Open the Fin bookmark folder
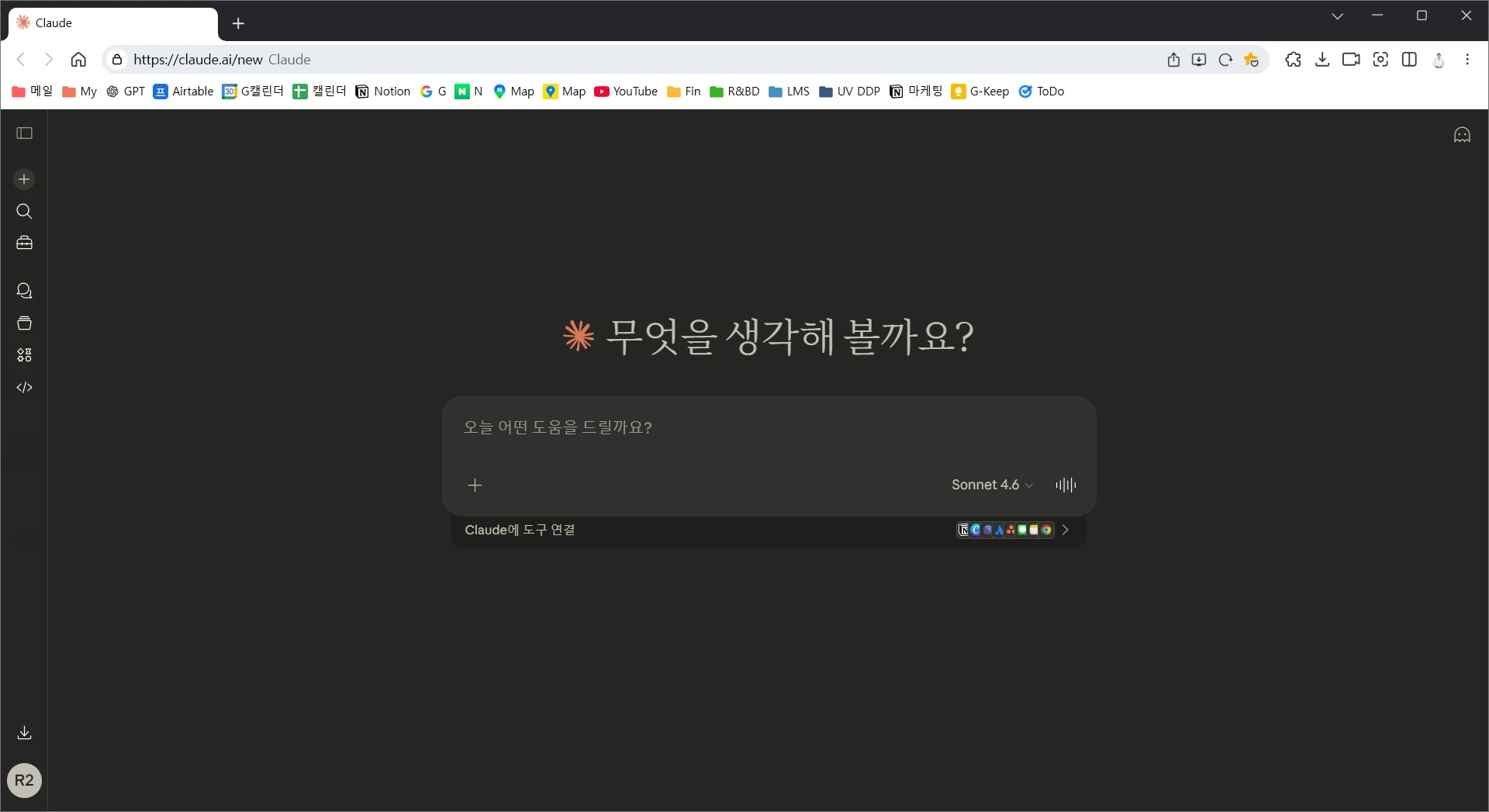 [x=683, y=92]
